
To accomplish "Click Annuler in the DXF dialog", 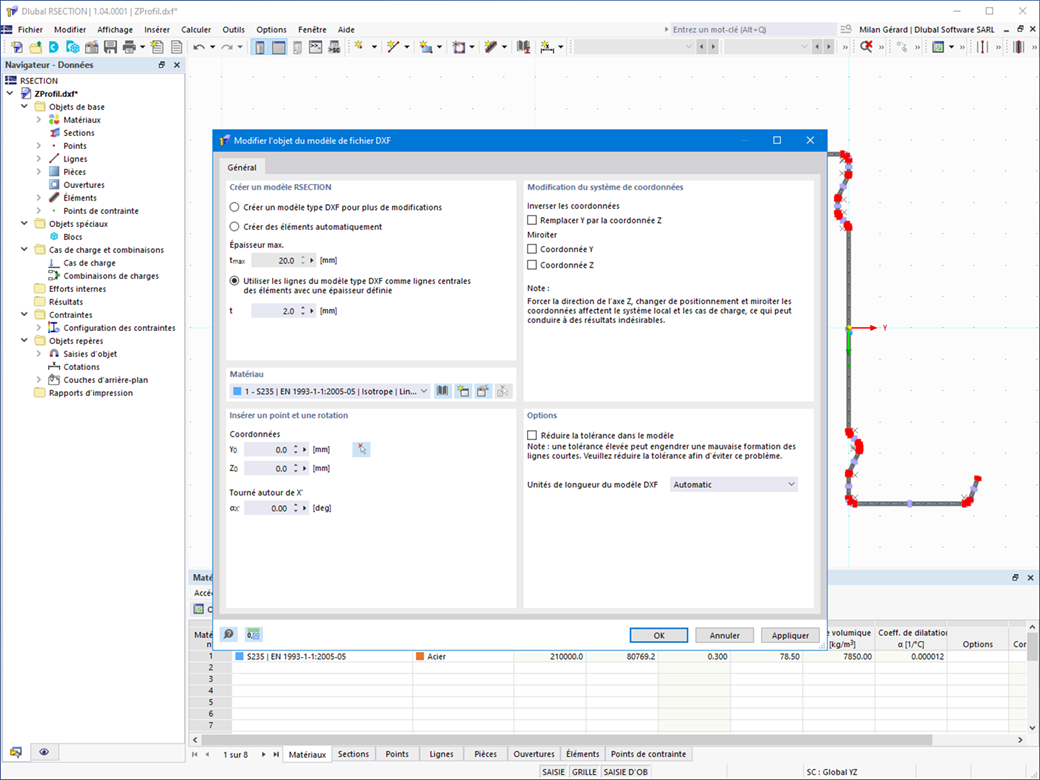I will coord(724,635).
